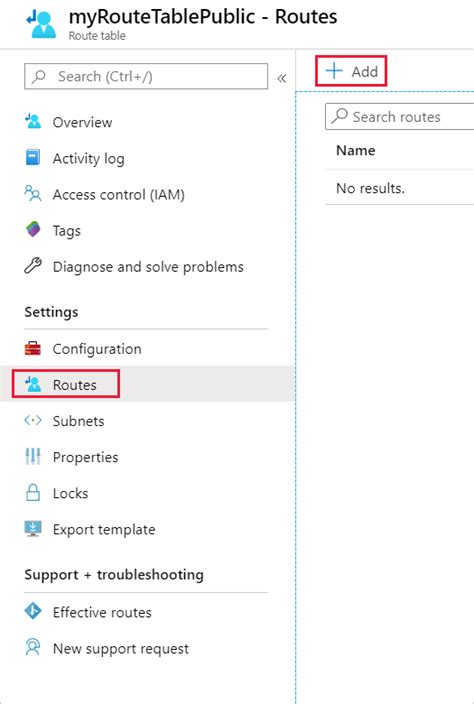Screen dimensions: 474x704
Task: Focus the Search (Ctrl+/) box
Action: coord(146,76)
